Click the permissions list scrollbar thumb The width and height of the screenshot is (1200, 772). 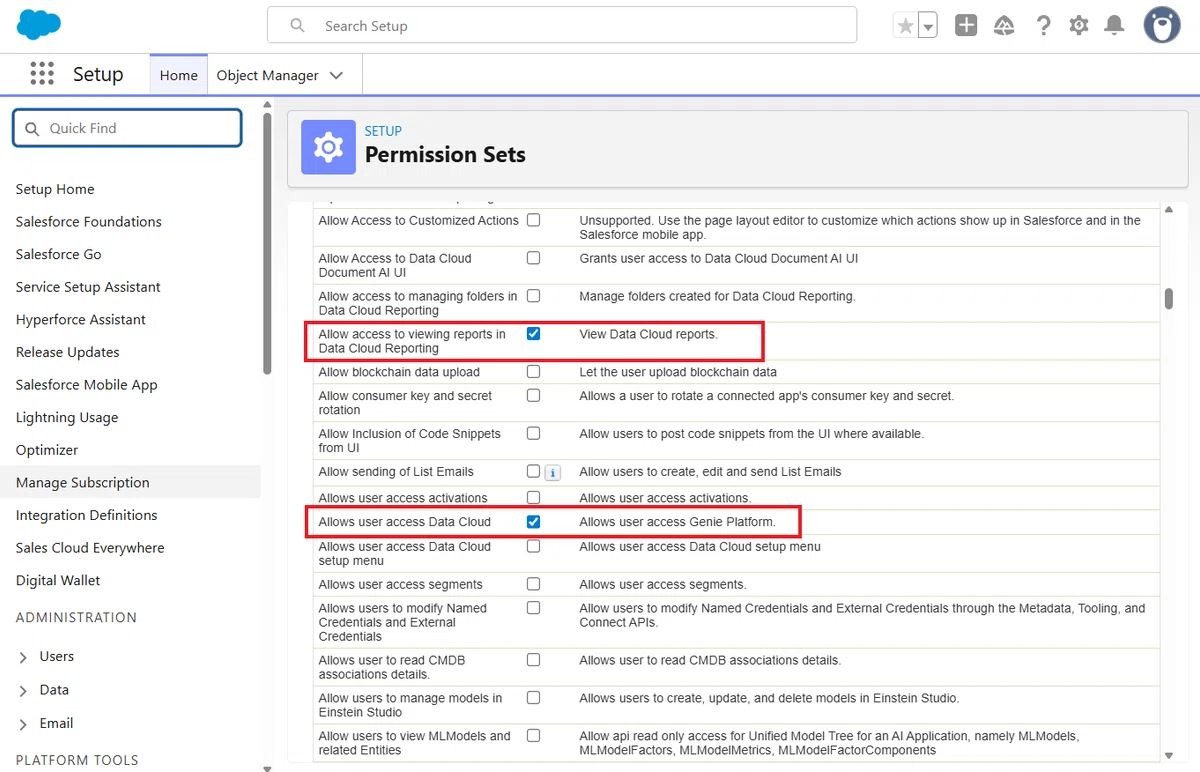pos(1168,299)
